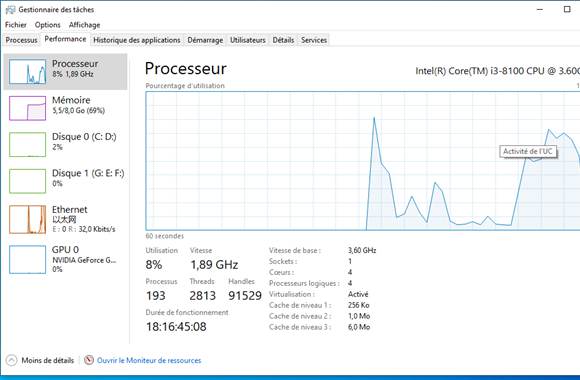Switch to the Démarrage tab
580x380 pixels.
[205, 40]
